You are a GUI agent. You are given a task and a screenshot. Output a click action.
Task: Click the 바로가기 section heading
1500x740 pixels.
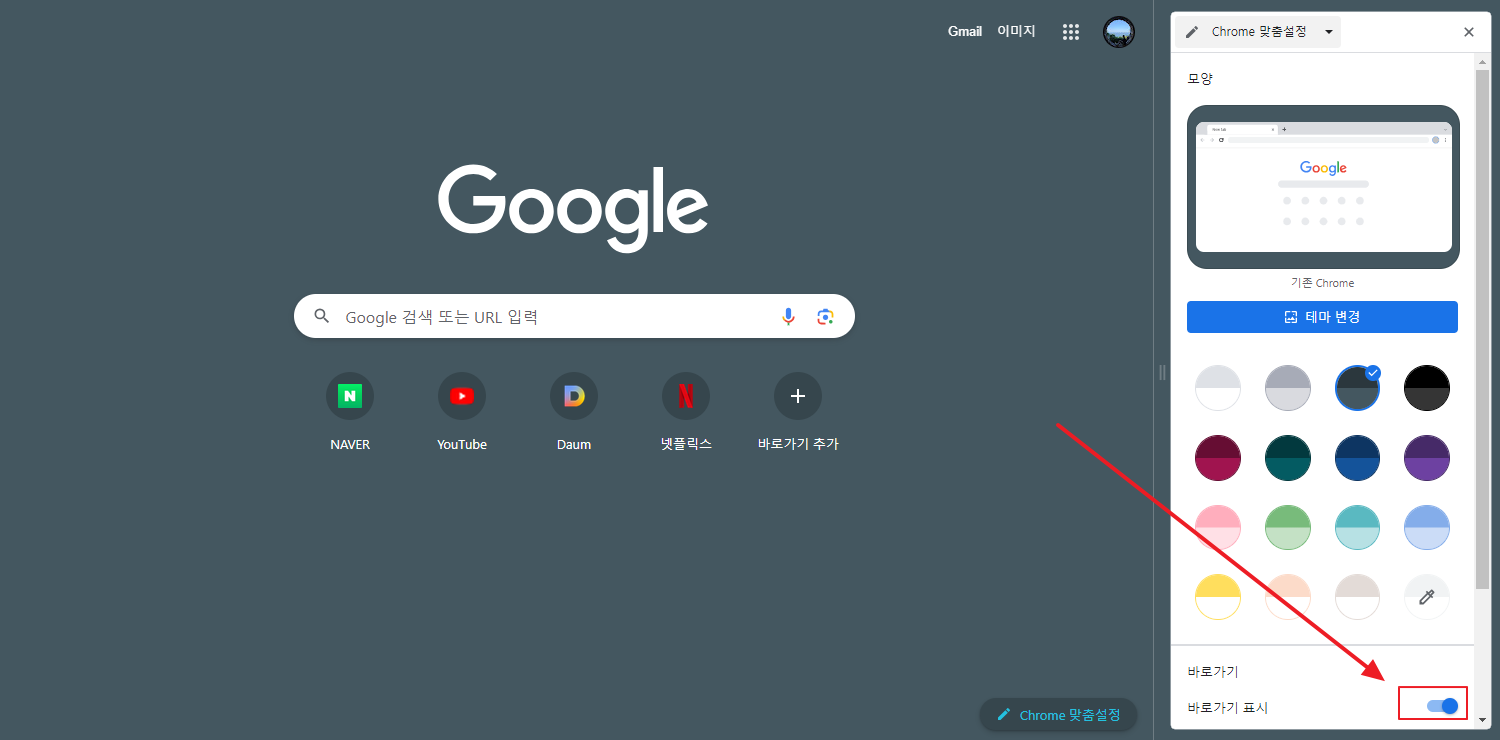pyautogui.click(x=1213, y=672)
